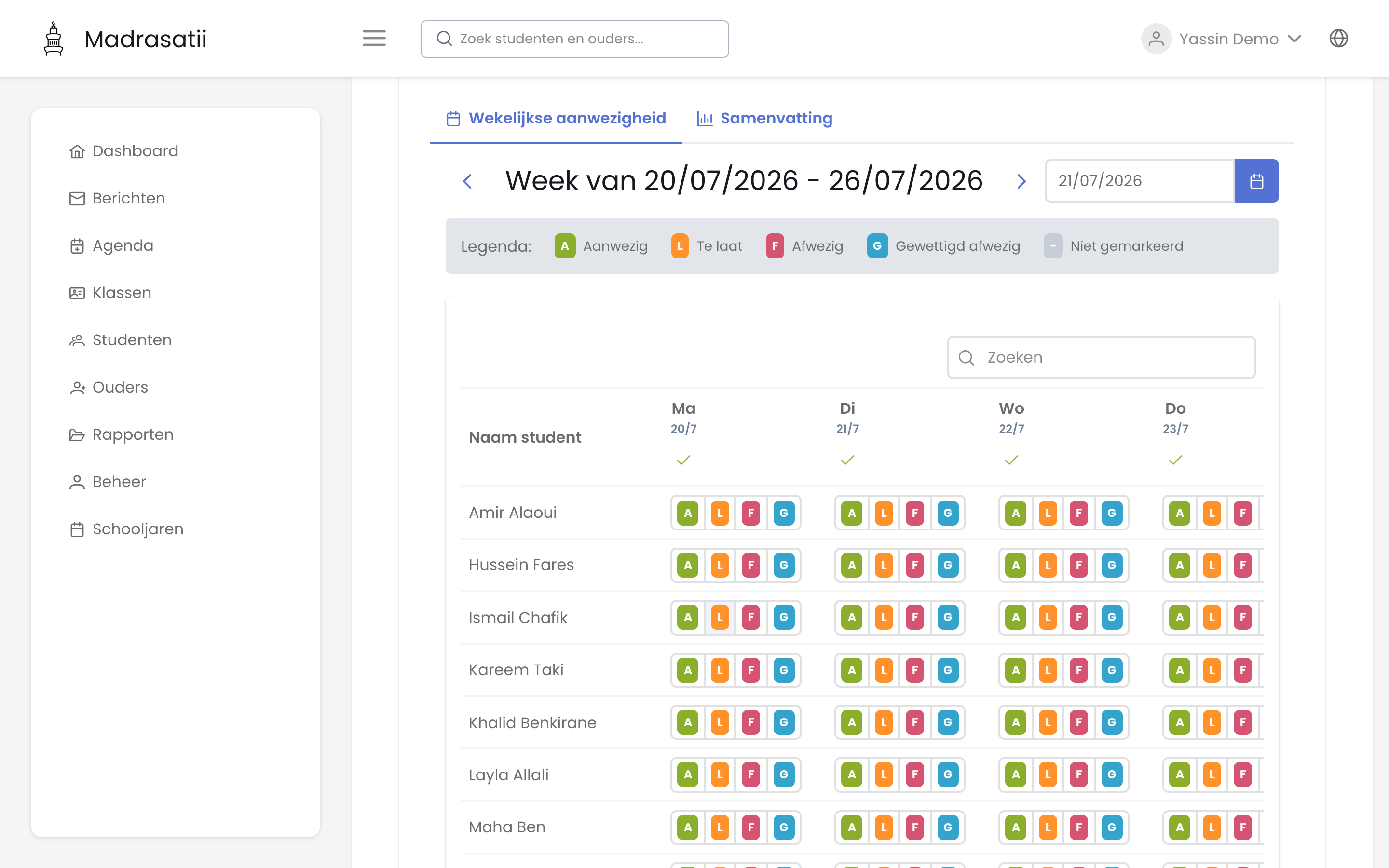
Task: Mark all present on Tuesday 21/7
Action: click(847, 460)
